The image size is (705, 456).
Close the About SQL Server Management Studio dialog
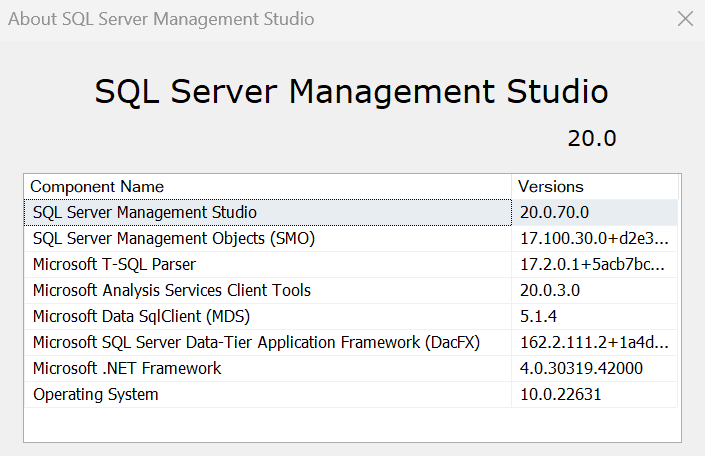click(685, 19)
